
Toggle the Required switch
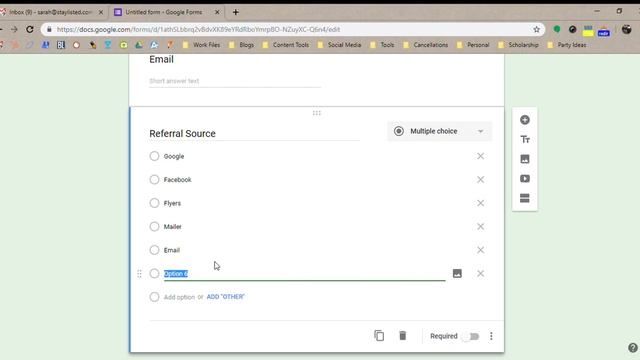point(471,336)
